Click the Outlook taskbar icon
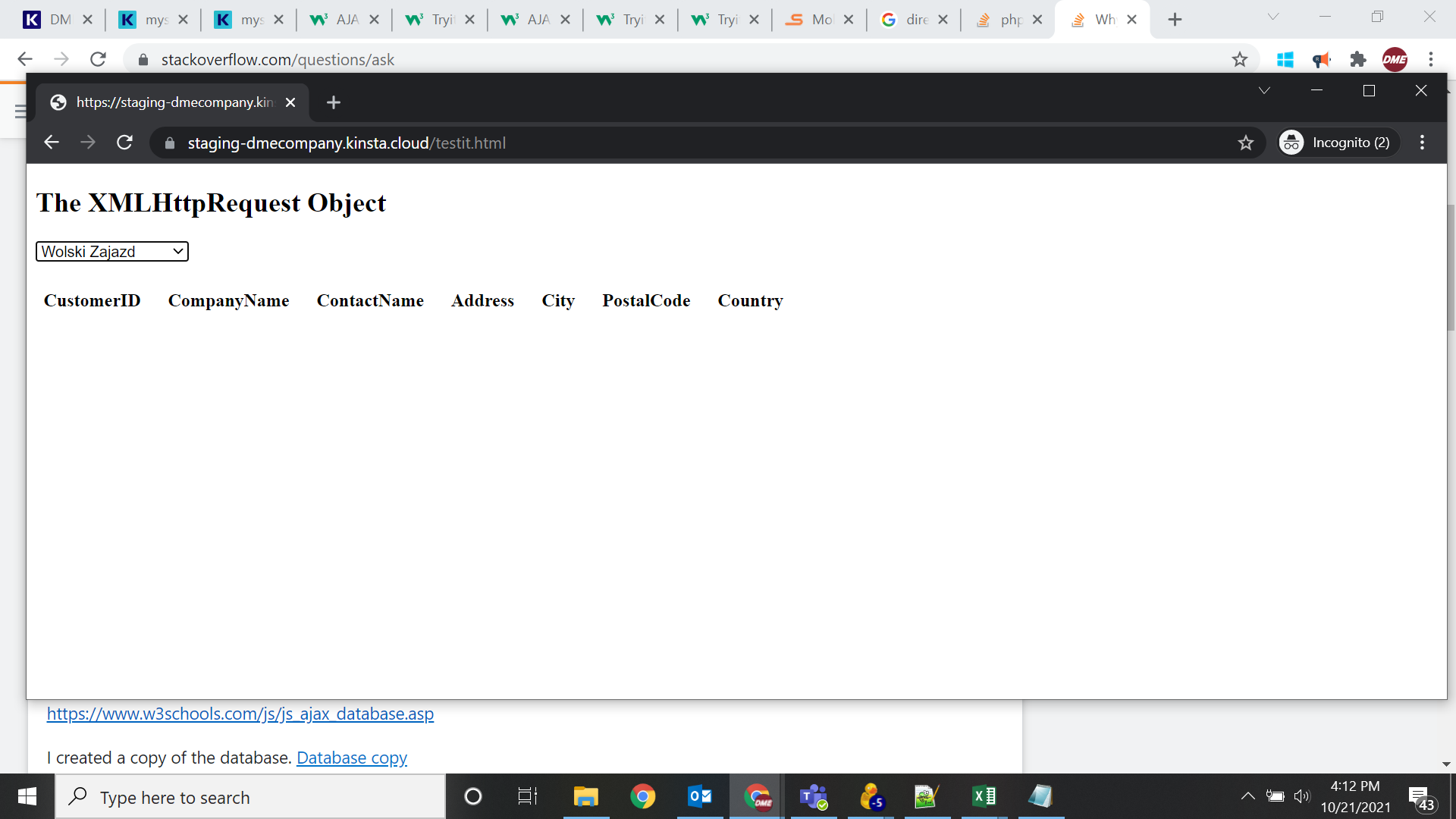Screen dimensions: 1456x819 pyautogui.click(x=700, y=797)
